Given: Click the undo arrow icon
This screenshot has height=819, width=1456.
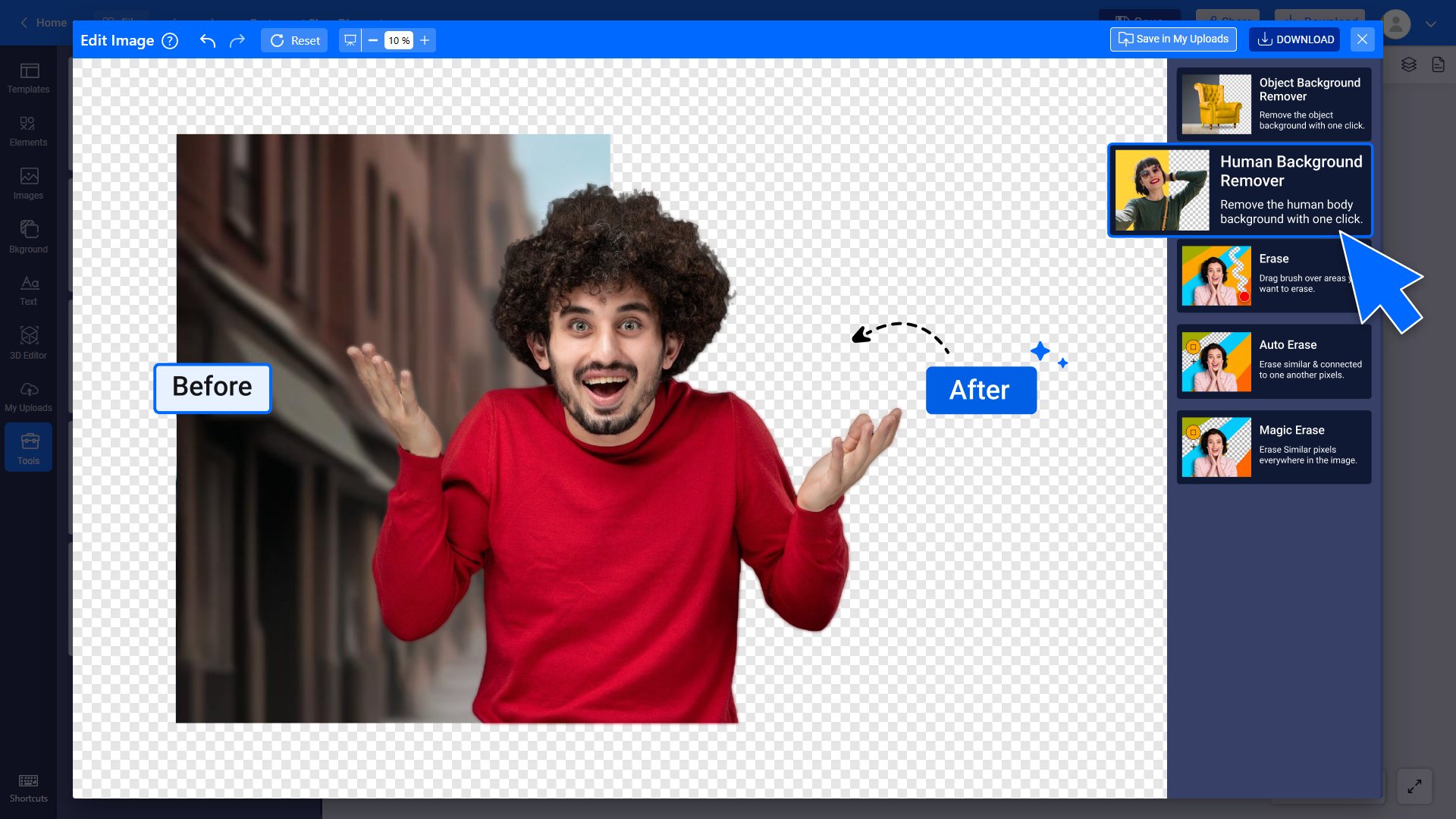Looking at the screenshot, I should tap(207, 40).
